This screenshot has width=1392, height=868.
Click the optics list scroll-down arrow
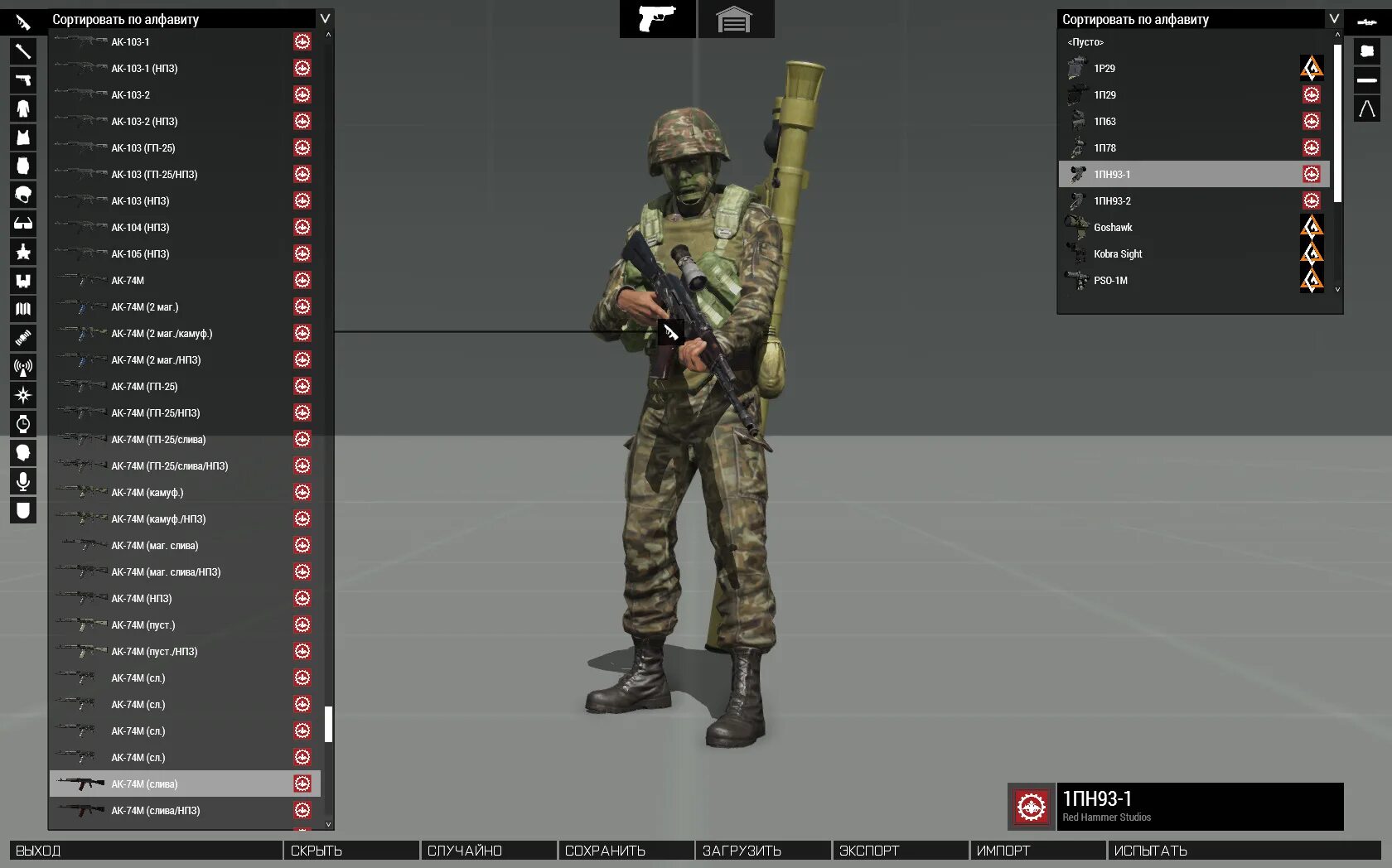pos(1337,289)
